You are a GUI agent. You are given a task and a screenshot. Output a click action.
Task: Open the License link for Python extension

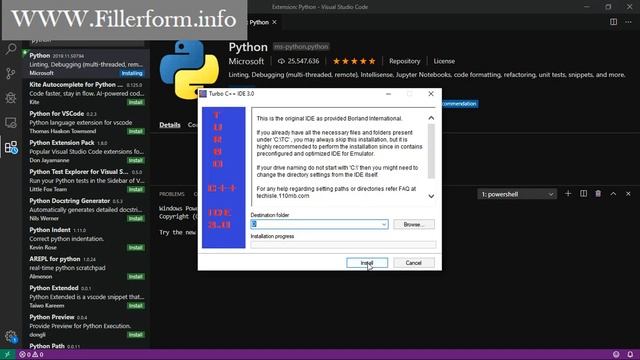coord(444,61)
